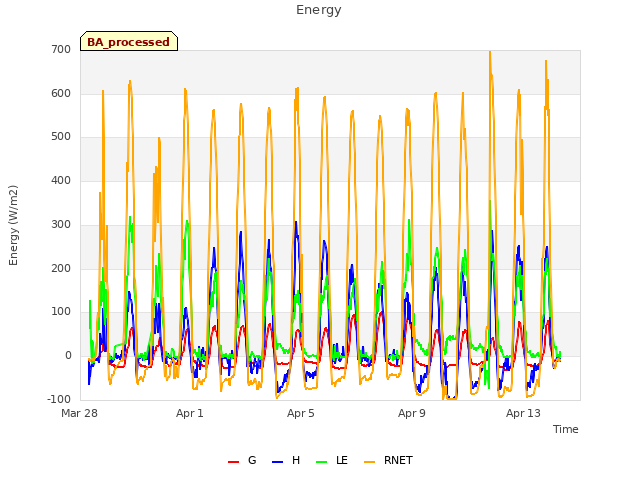The height and width of the screenshot is (480, 640).
Task: Click the 0 y-axis tick label
Action: coord(68,356)
